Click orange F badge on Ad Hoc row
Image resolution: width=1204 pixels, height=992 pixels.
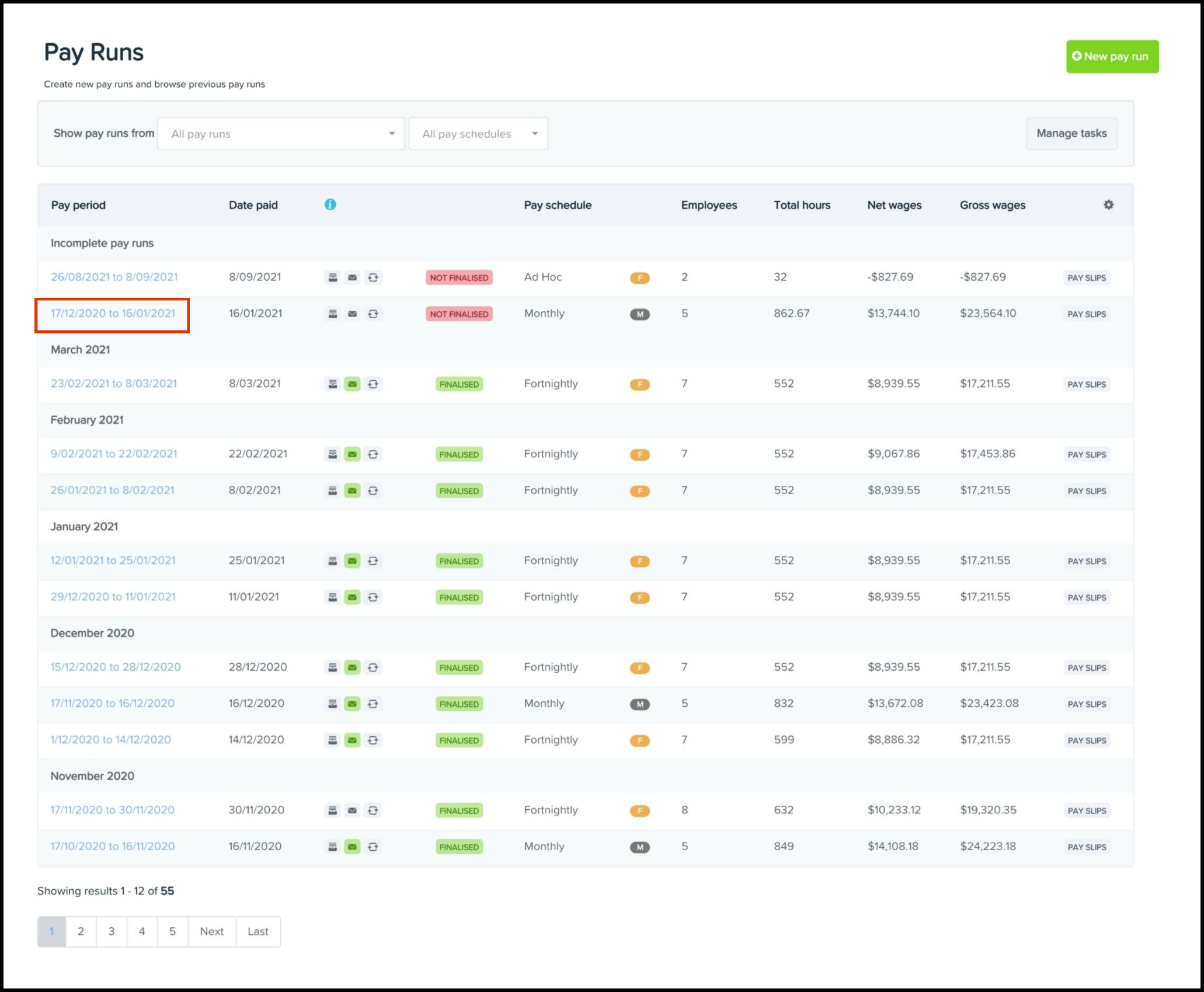tap(639, 278)
